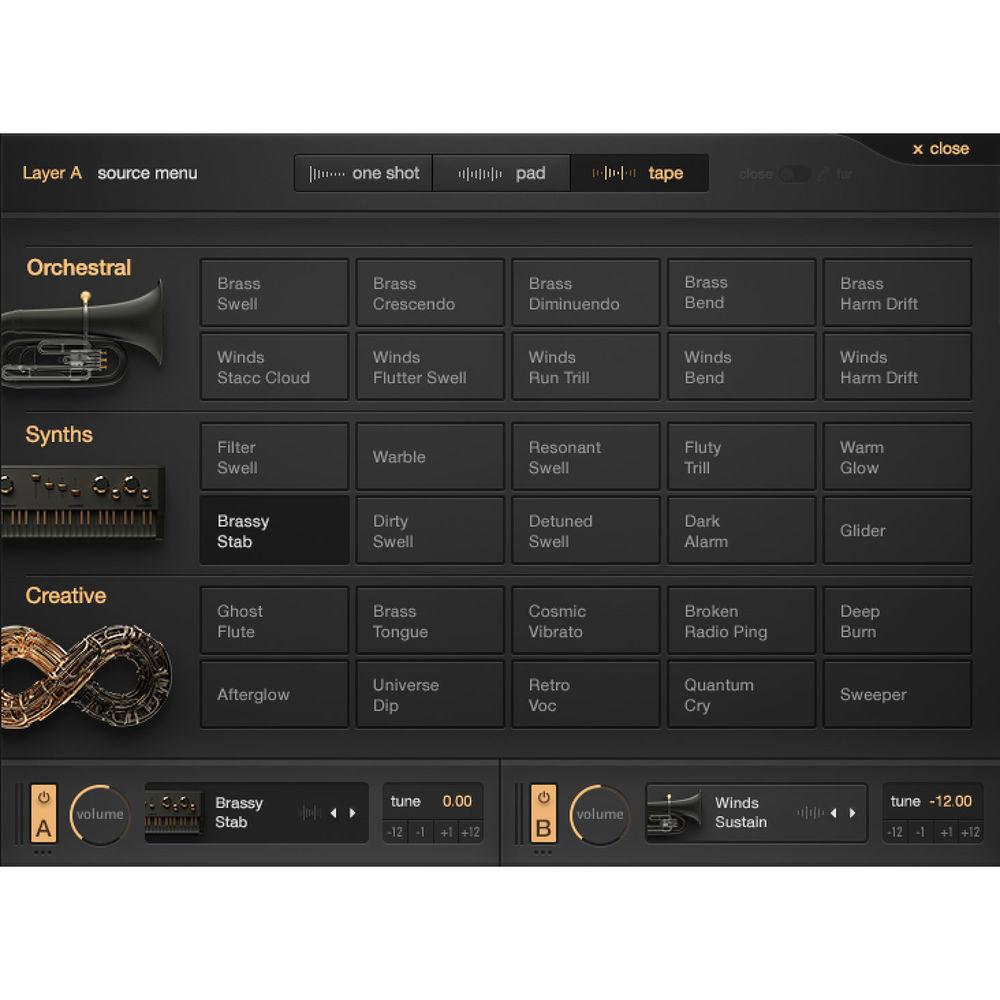
Task: Switch to the pad source mode
Action: (x=500, y=172)
